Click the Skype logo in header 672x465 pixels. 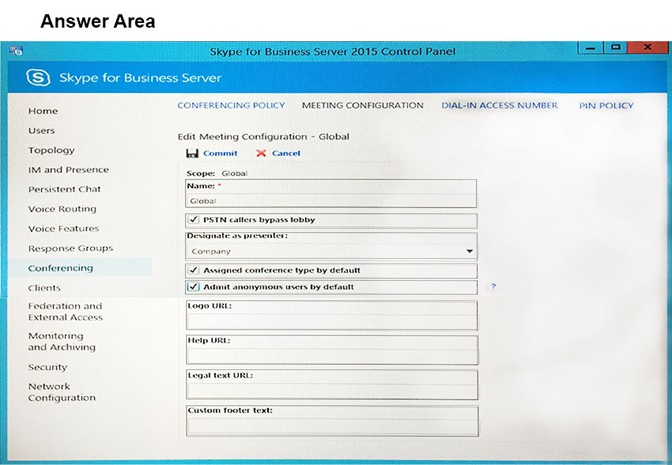[38, 78]
